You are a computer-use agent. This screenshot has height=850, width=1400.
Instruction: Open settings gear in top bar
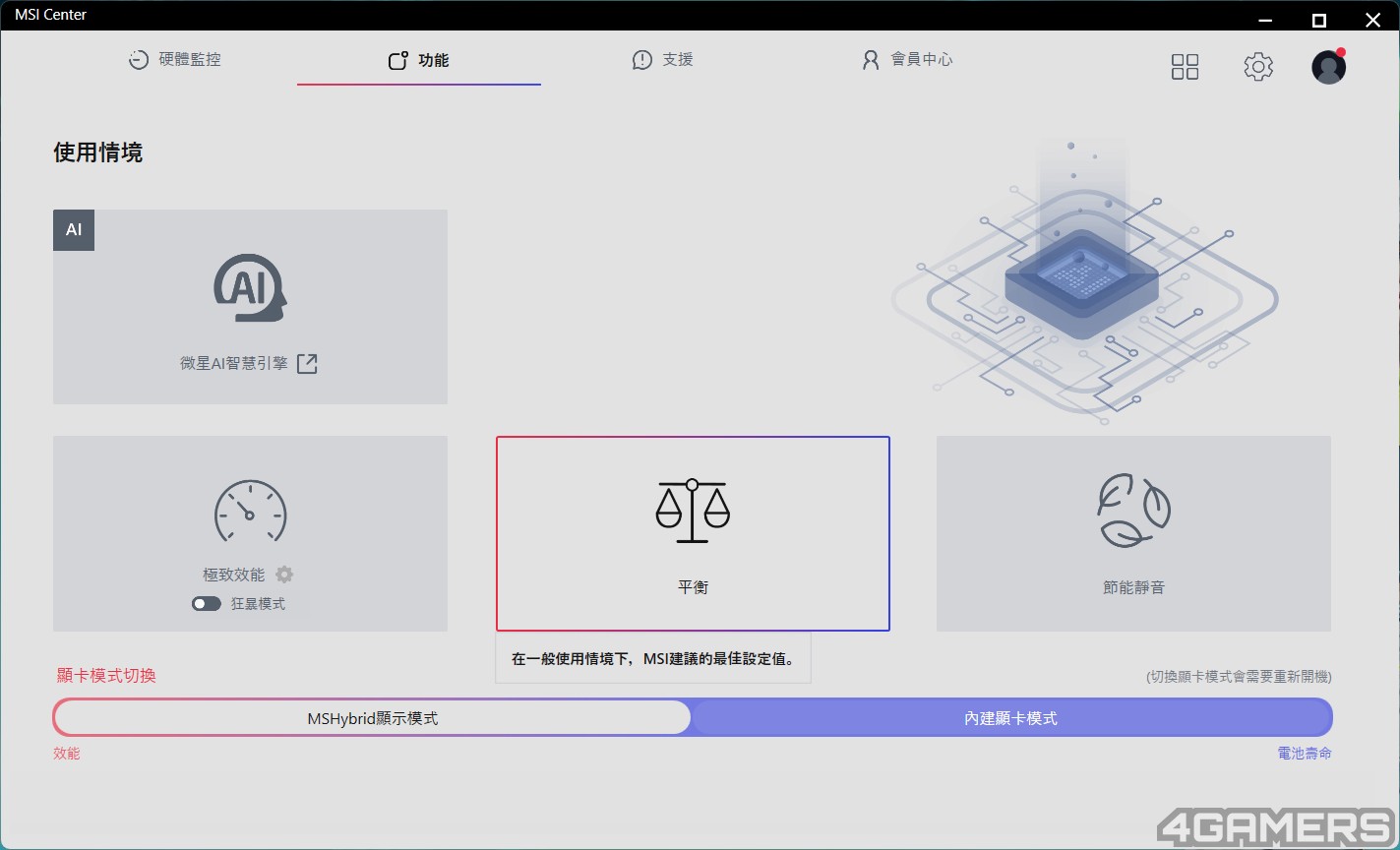(1258, 66)
